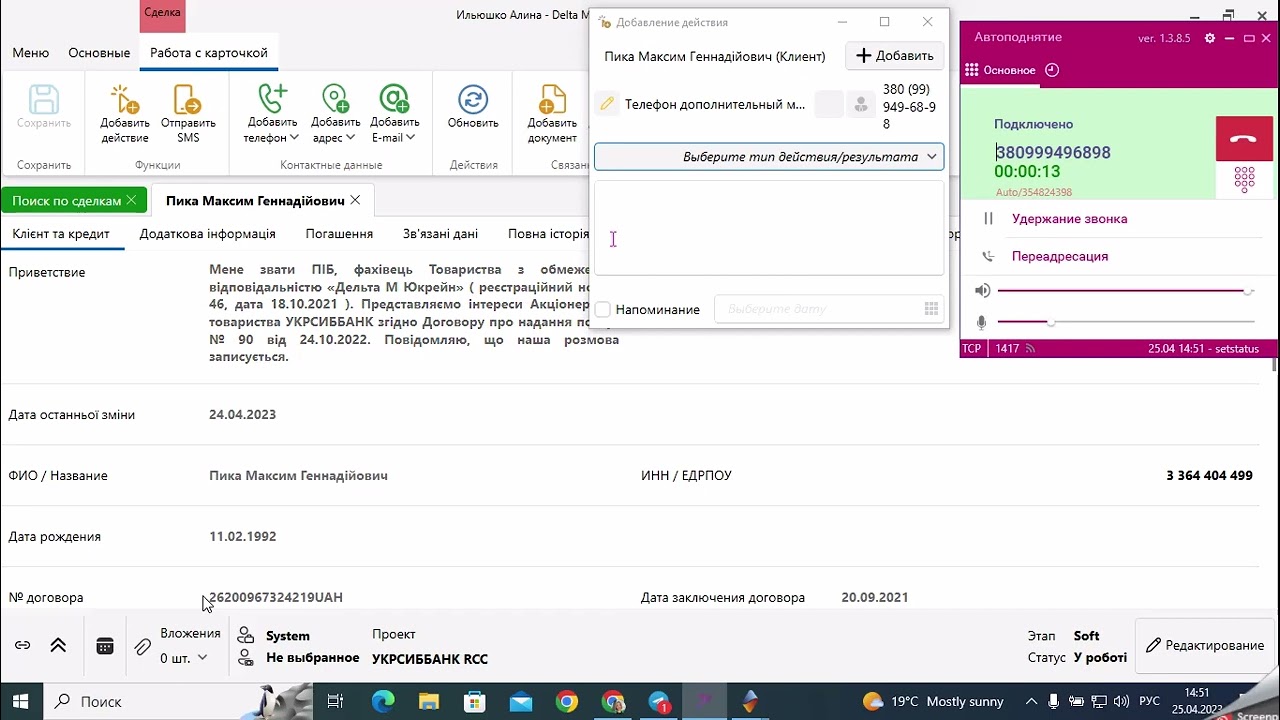Open Автоподнятие settings gear
Viewport: 1280px width, 720px height.
click(1210, 38)
